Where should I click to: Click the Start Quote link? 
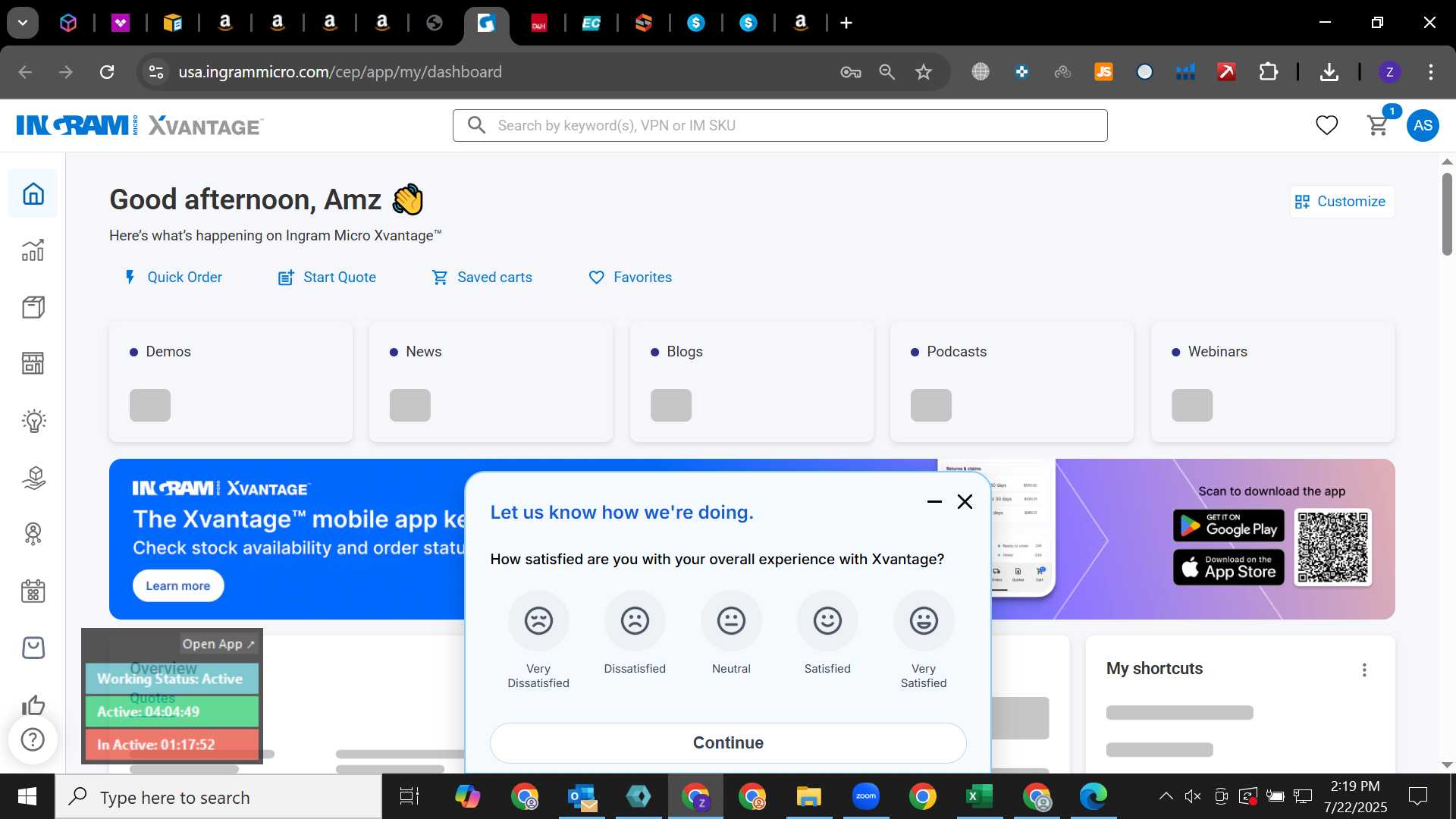click(x=327, y=278)
